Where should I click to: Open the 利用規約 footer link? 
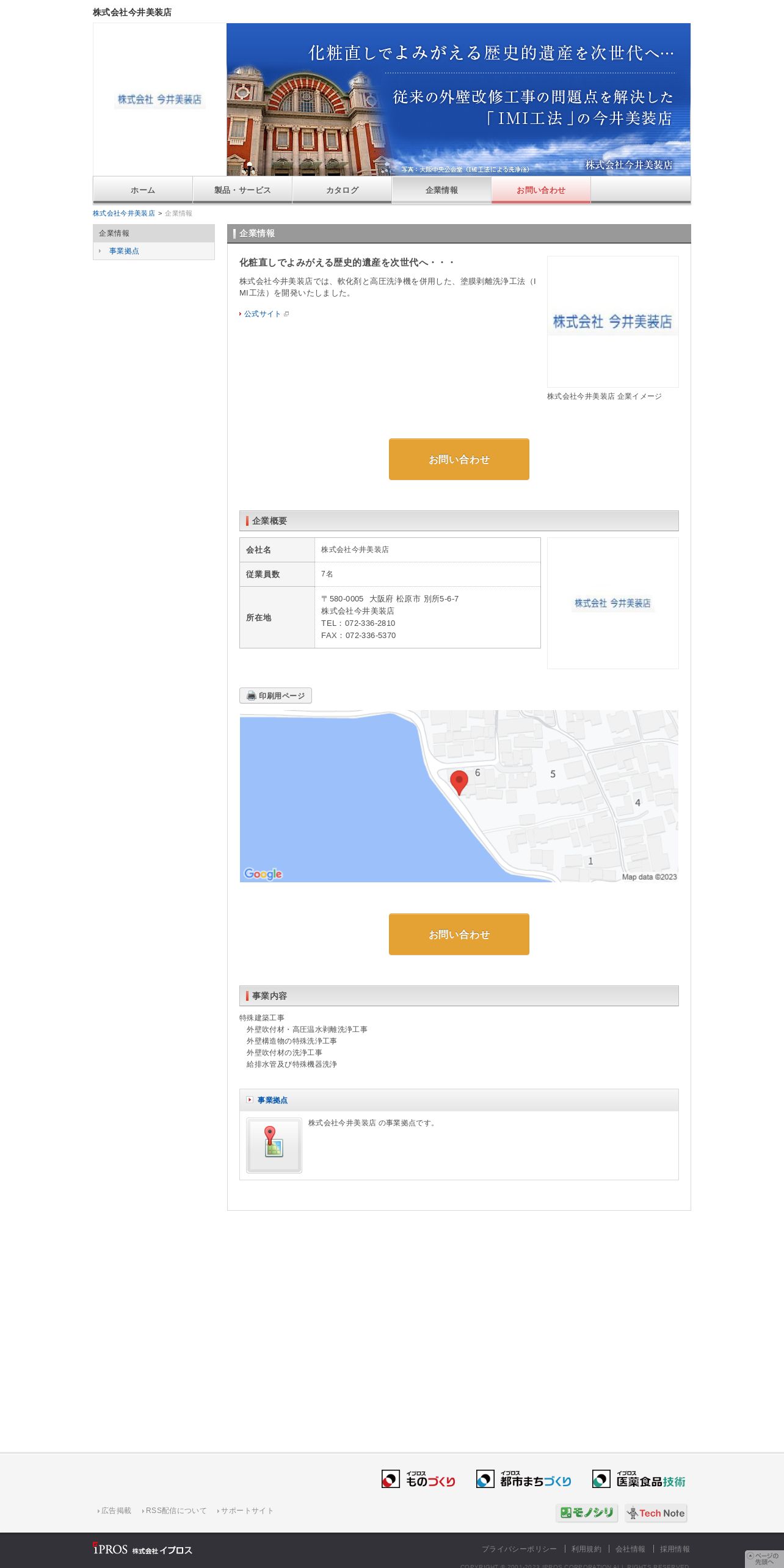(x=586, y=1549)
